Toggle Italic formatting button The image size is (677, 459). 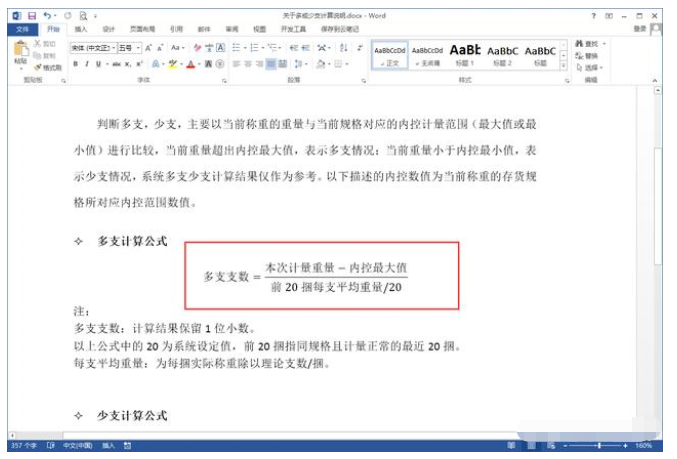coord(87,64)
